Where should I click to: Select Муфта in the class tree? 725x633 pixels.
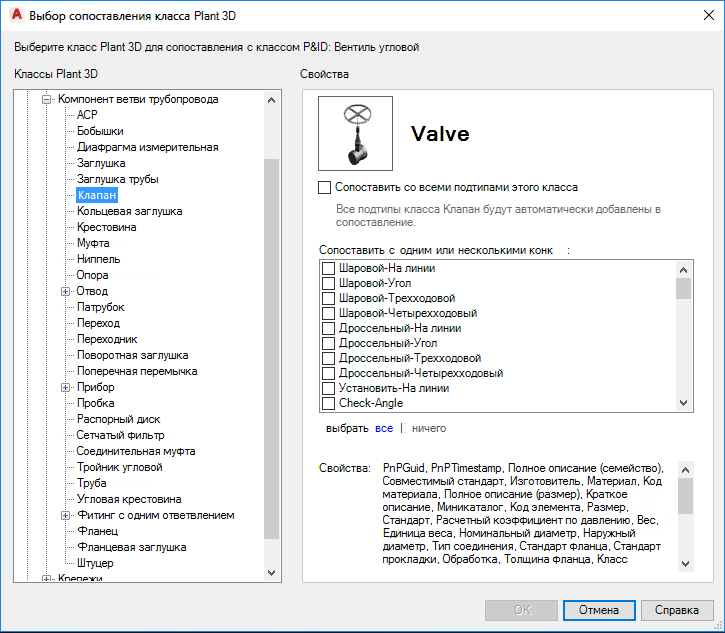93,243
